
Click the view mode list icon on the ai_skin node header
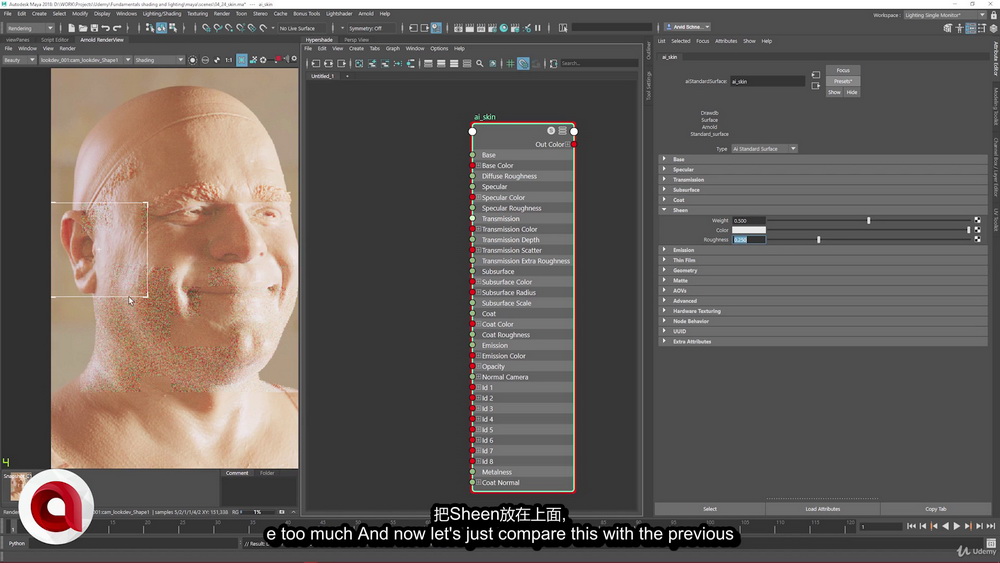[562, 131]
